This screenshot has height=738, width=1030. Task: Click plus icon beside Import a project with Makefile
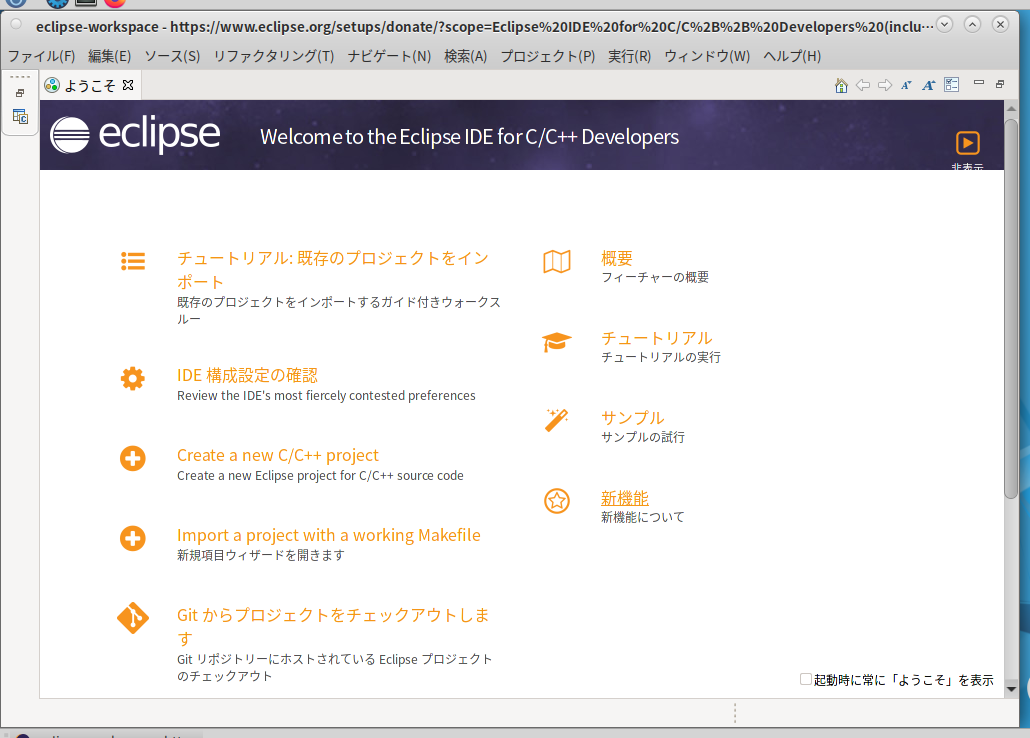tap(133, 538)
